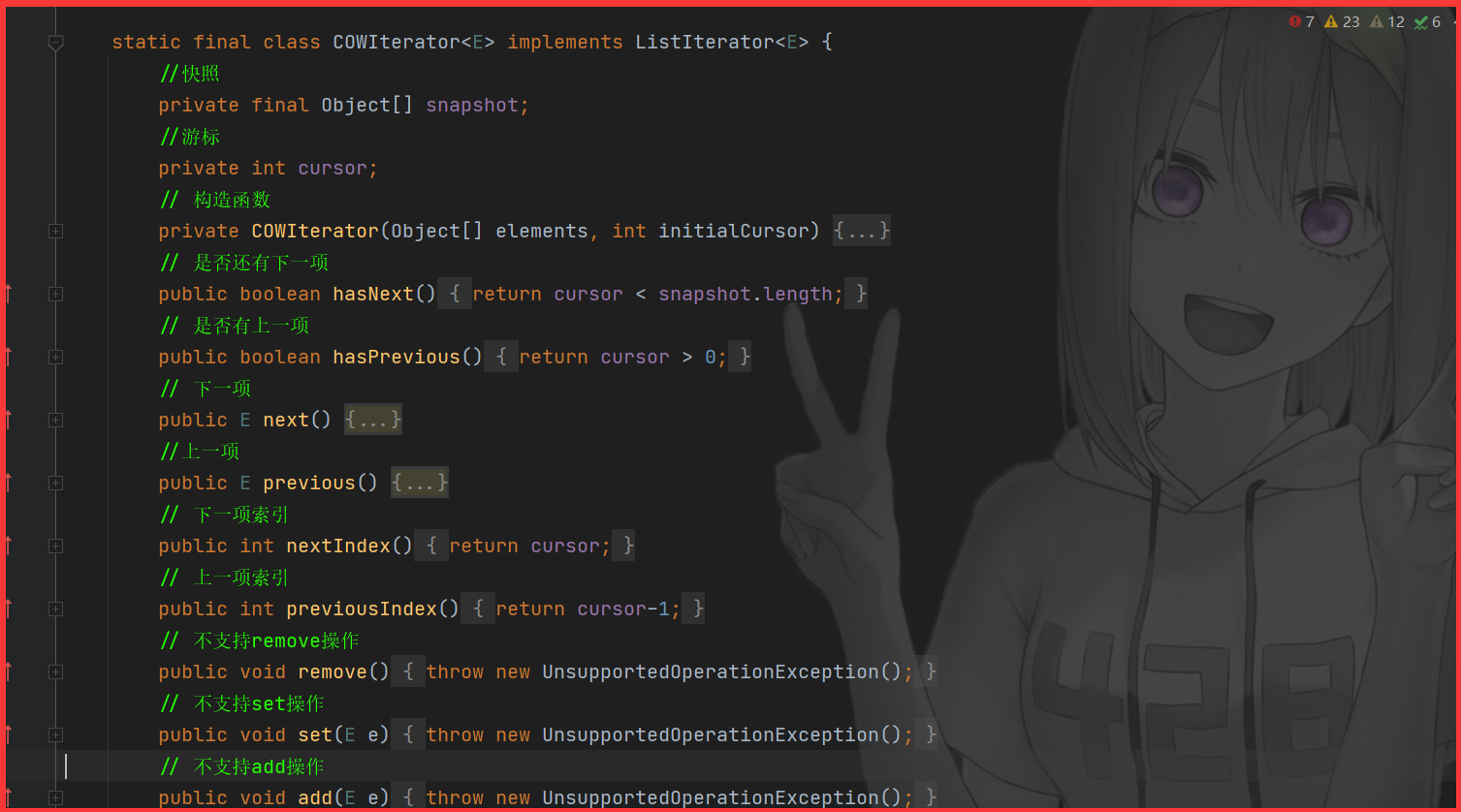Click the implements arrow beside remove()
The height and width of the screenshot is (812, 1461).
9,671
